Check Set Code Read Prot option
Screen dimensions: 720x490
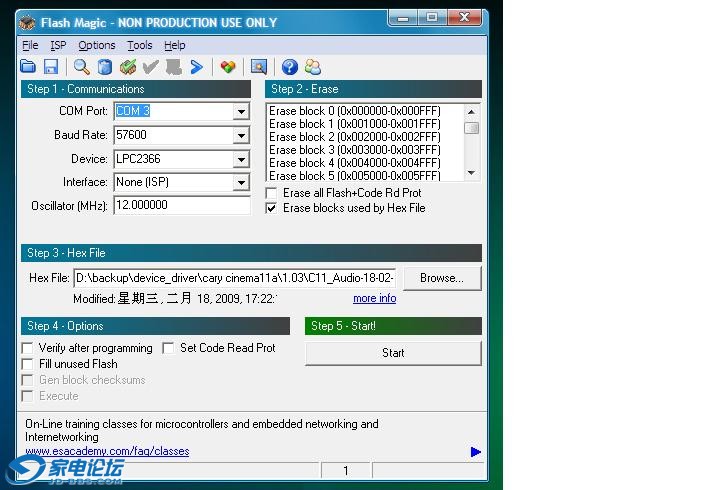(169, 348)
